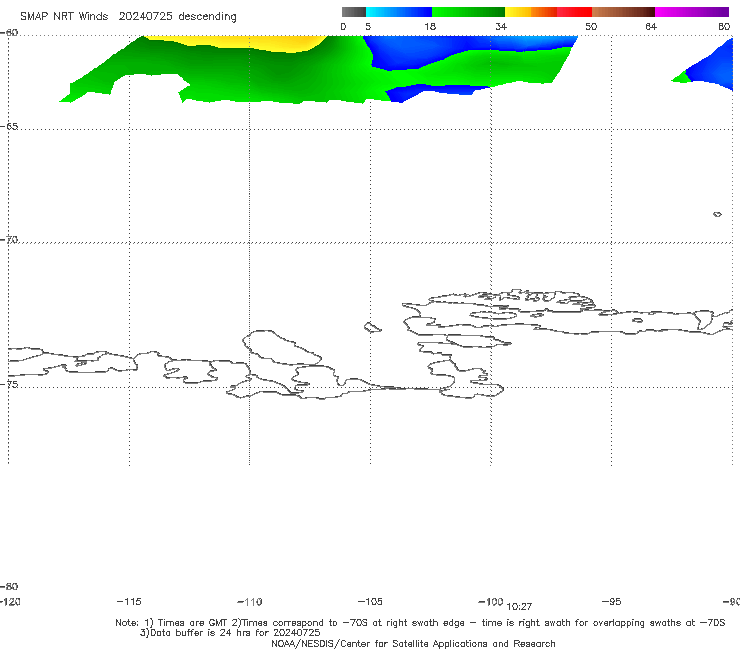Click the brown segment of the color bar

click(x=623, y=12)
